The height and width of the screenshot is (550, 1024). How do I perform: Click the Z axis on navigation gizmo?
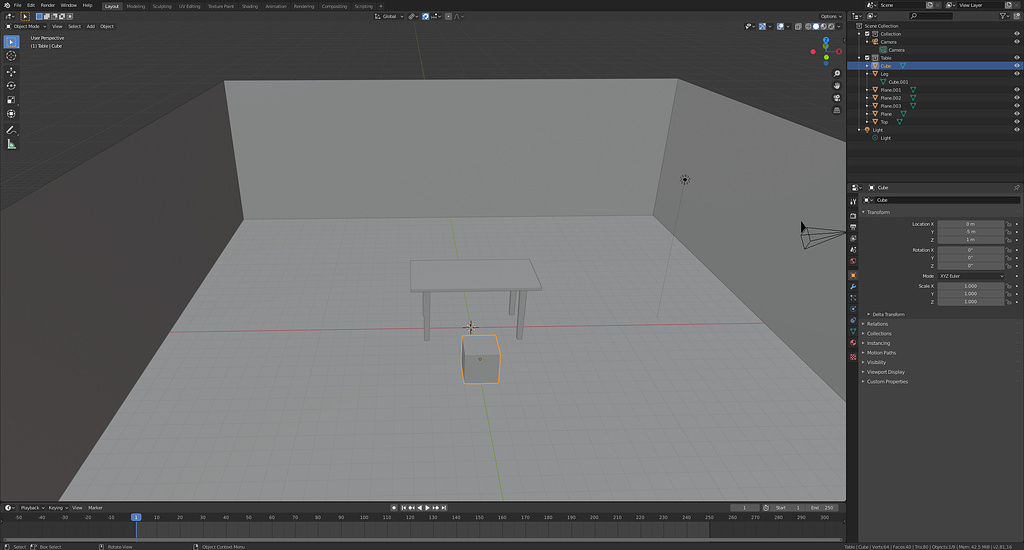[x=826, y=40]
